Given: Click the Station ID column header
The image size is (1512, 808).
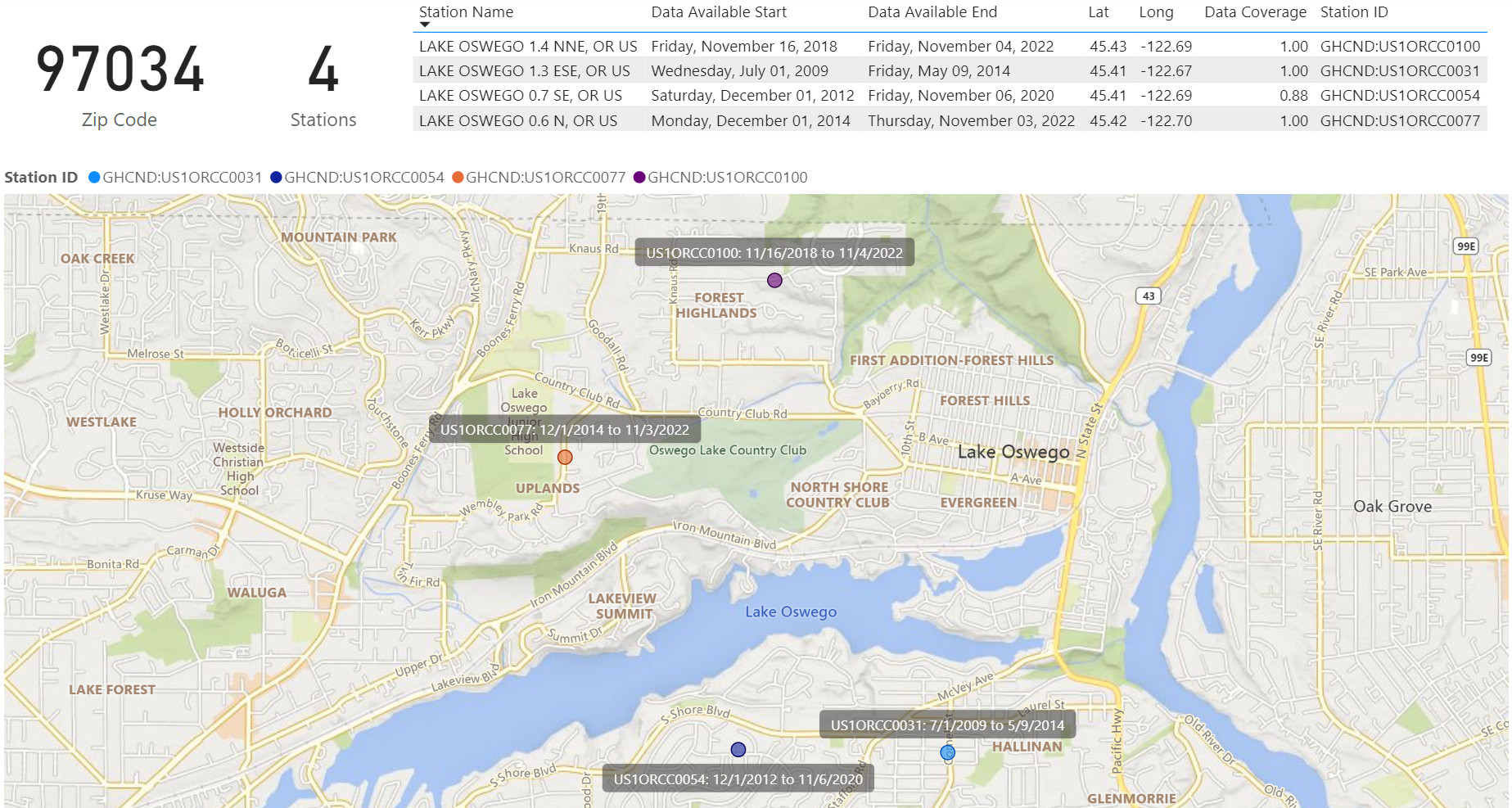Looking at the screenshot, I should pos(1353,12).
